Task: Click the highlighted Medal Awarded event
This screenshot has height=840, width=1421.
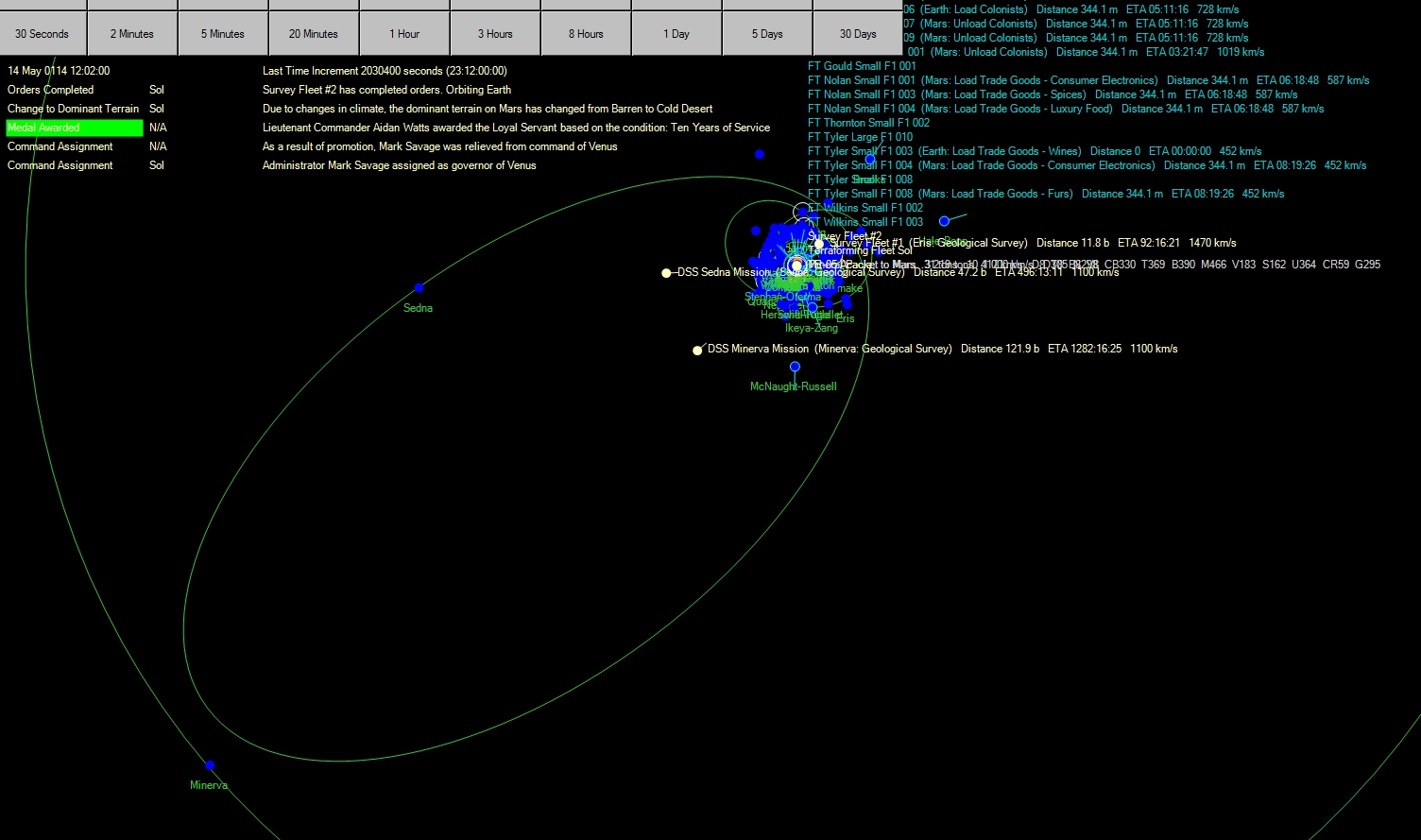Action: 75,128
